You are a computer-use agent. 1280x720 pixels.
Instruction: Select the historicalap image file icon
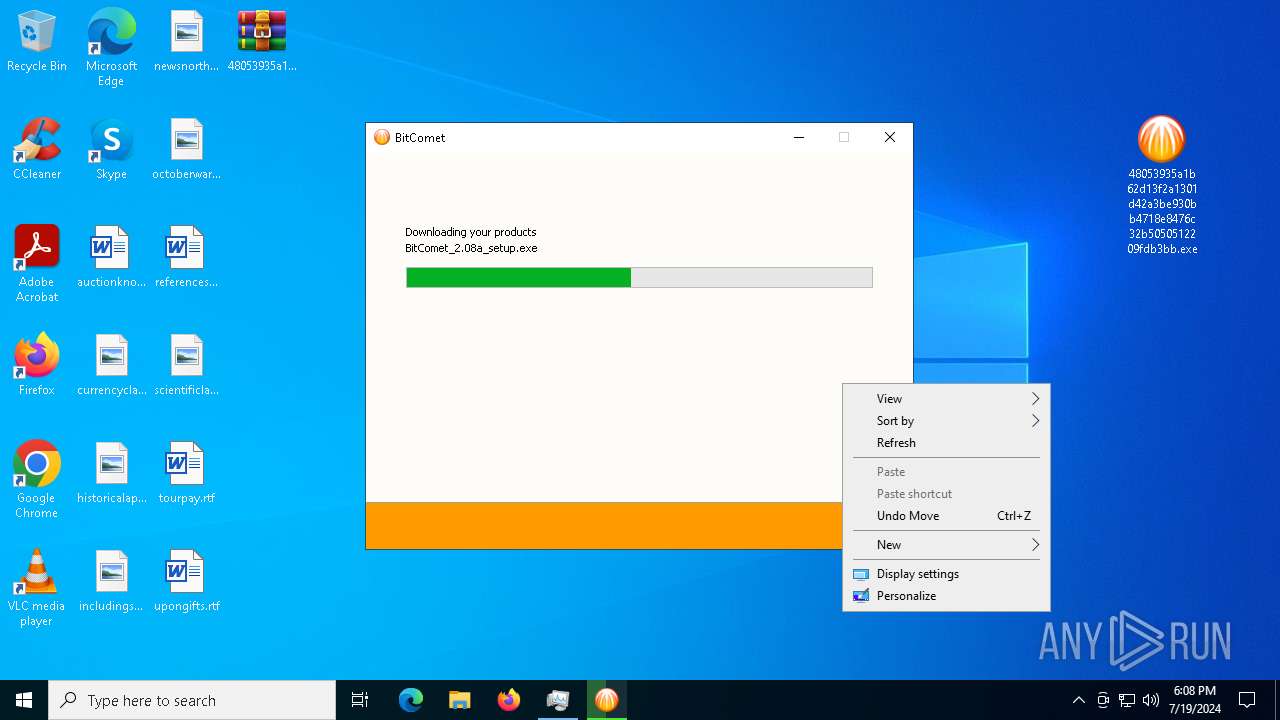[111, 474]
